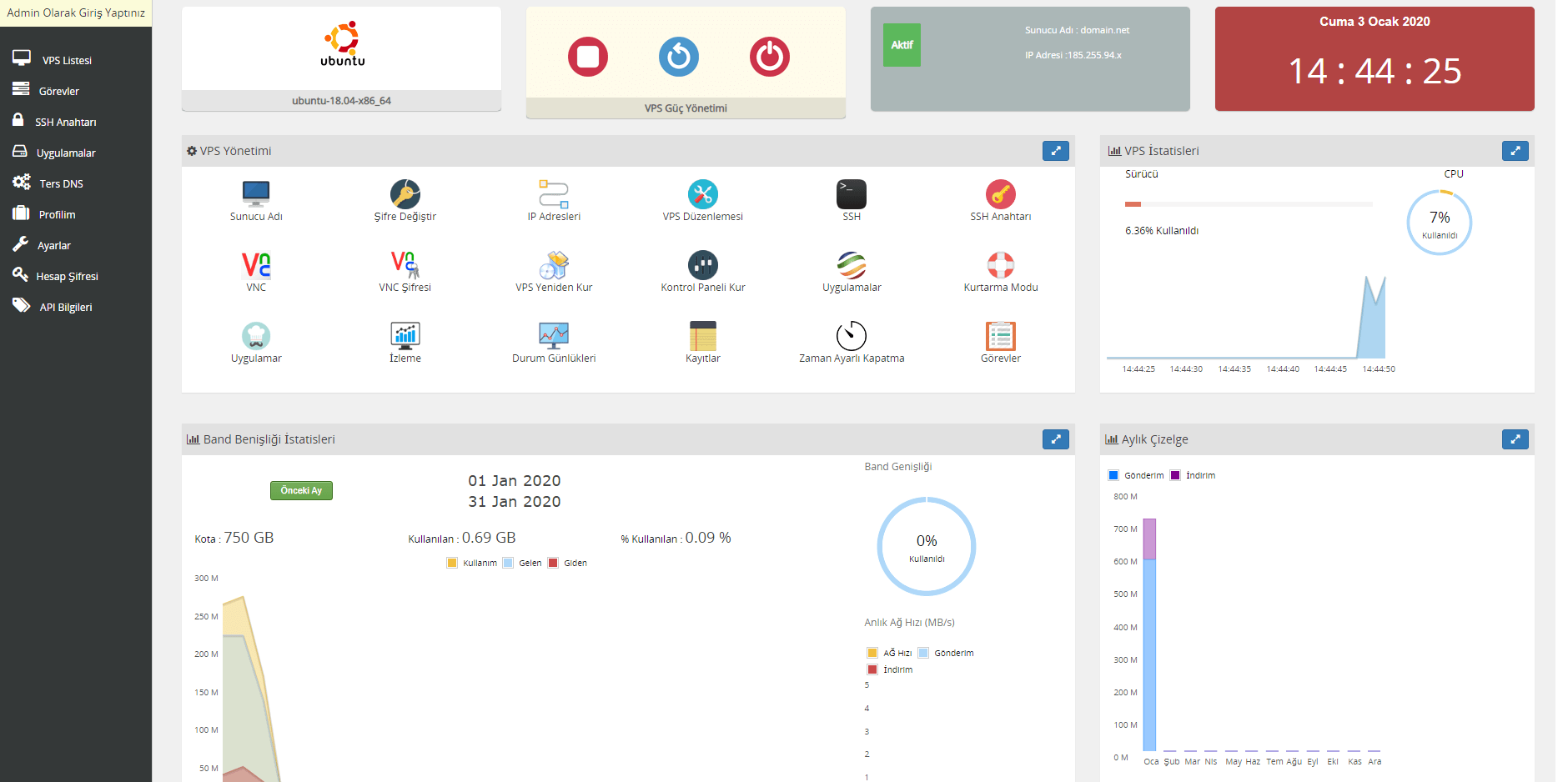
Task: Go to Ters DNS sidebar item
Action: (61, 183)
